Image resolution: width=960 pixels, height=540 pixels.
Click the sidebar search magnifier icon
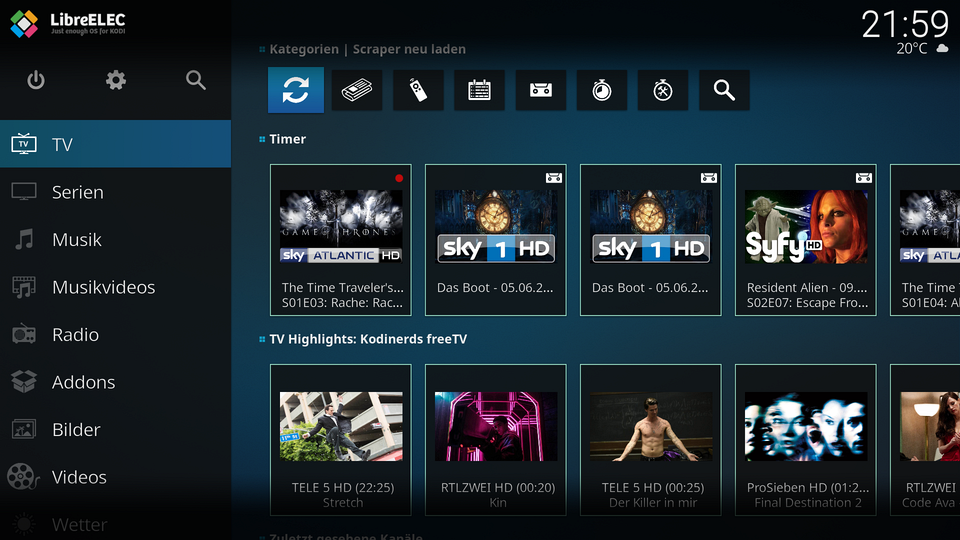pyautogui.click(x=196, y=80)
